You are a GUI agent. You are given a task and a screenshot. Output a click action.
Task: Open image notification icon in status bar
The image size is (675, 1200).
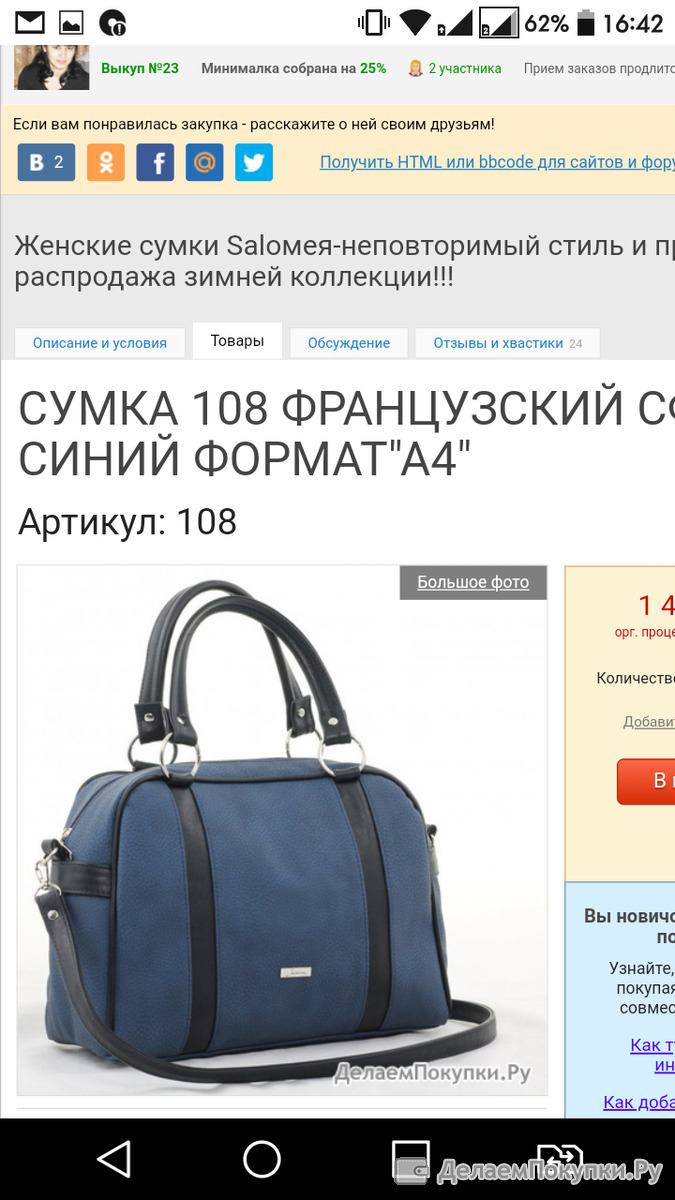coord(71,22)
